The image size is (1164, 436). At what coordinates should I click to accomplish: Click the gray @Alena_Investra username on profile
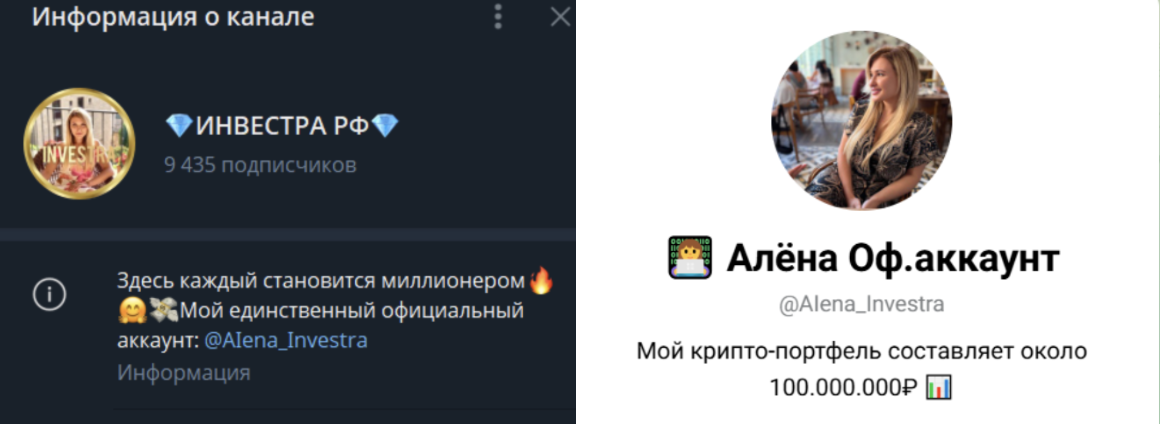861,305
